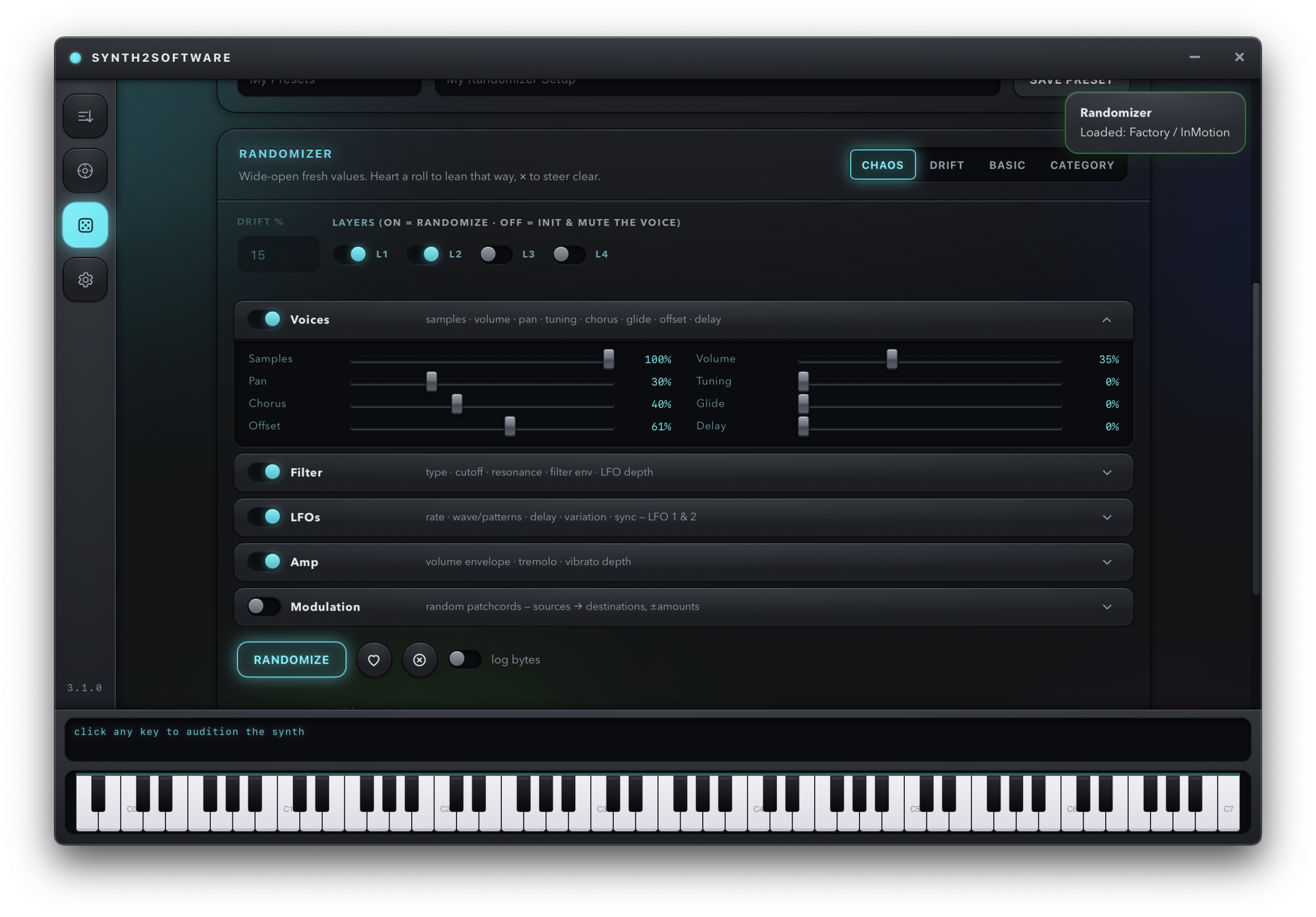
Task: Open the settings gear sidebar icon
Action: (x=85, y=280)
